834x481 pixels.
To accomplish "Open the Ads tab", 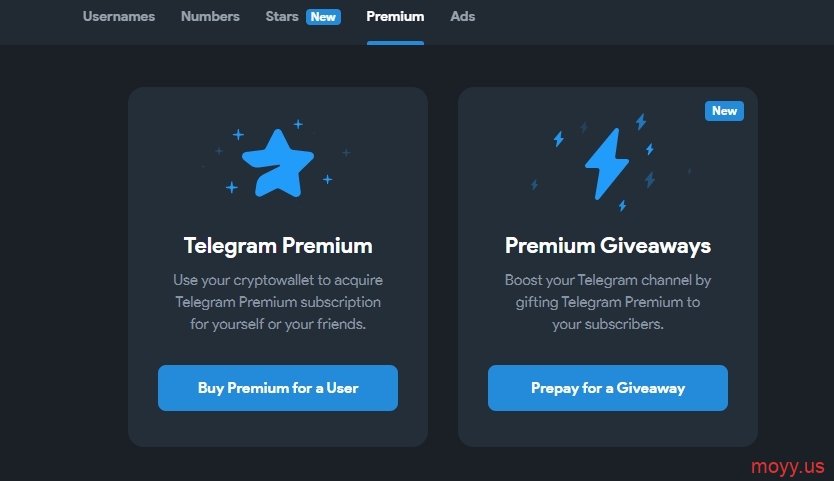I will coord(463,16).
